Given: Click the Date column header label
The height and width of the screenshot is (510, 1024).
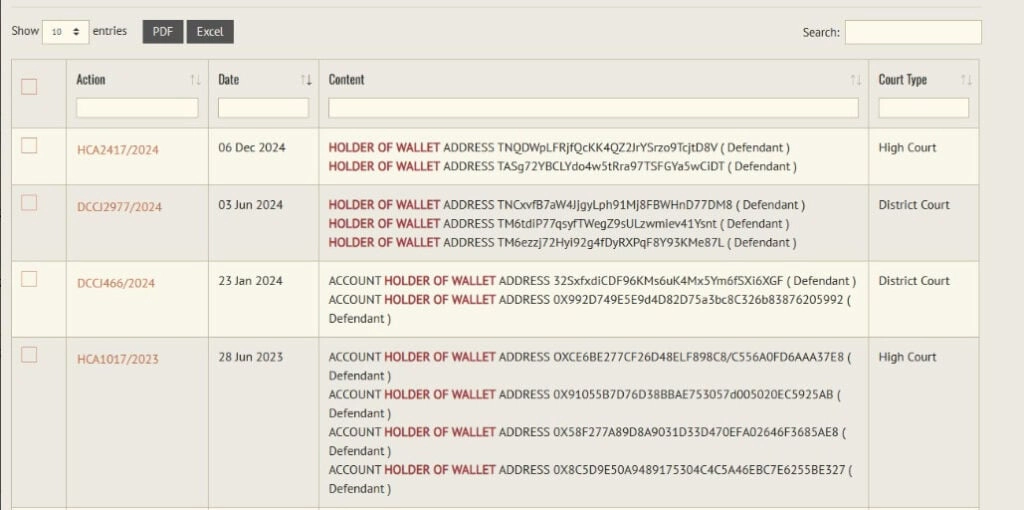Looking at the screenshot, I should [229, 80].
